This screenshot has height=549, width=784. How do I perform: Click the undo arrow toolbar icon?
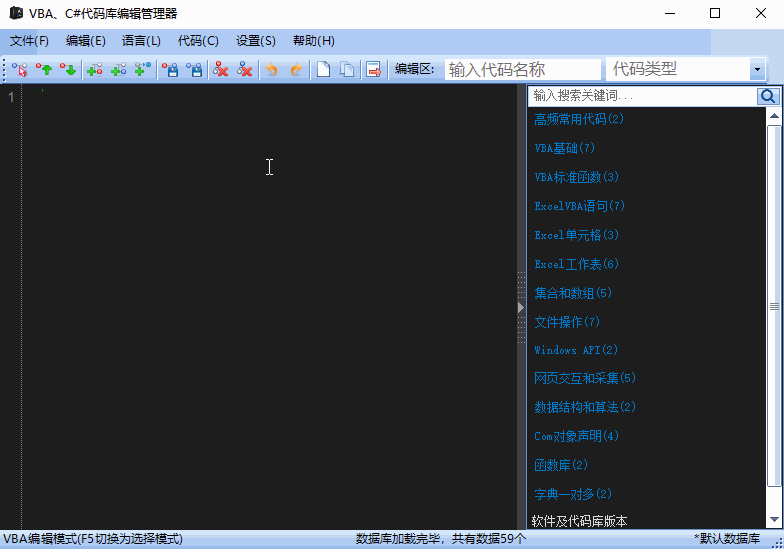[x=271, y=69]
